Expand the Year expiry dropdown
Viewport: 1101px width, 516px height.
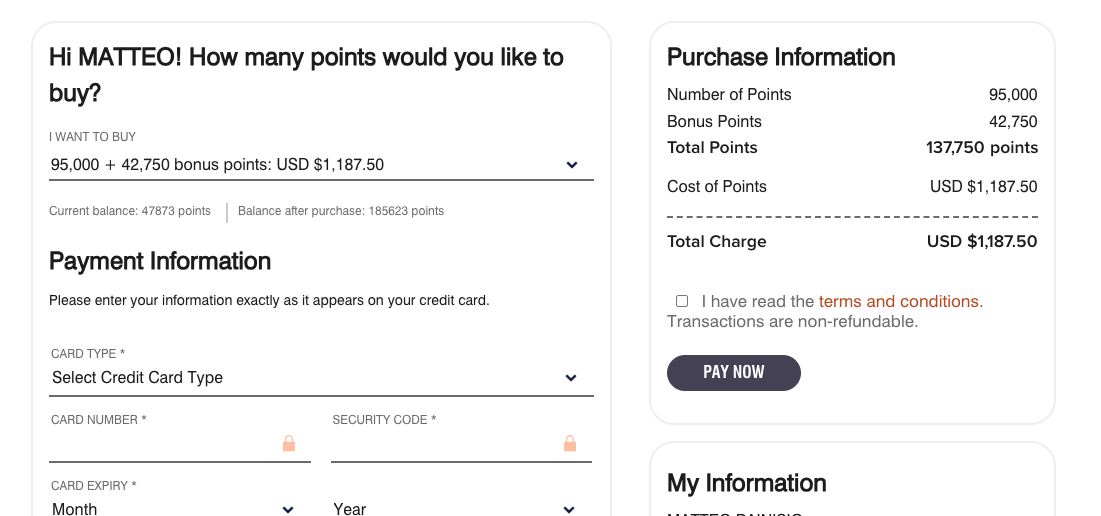[461, 509]
